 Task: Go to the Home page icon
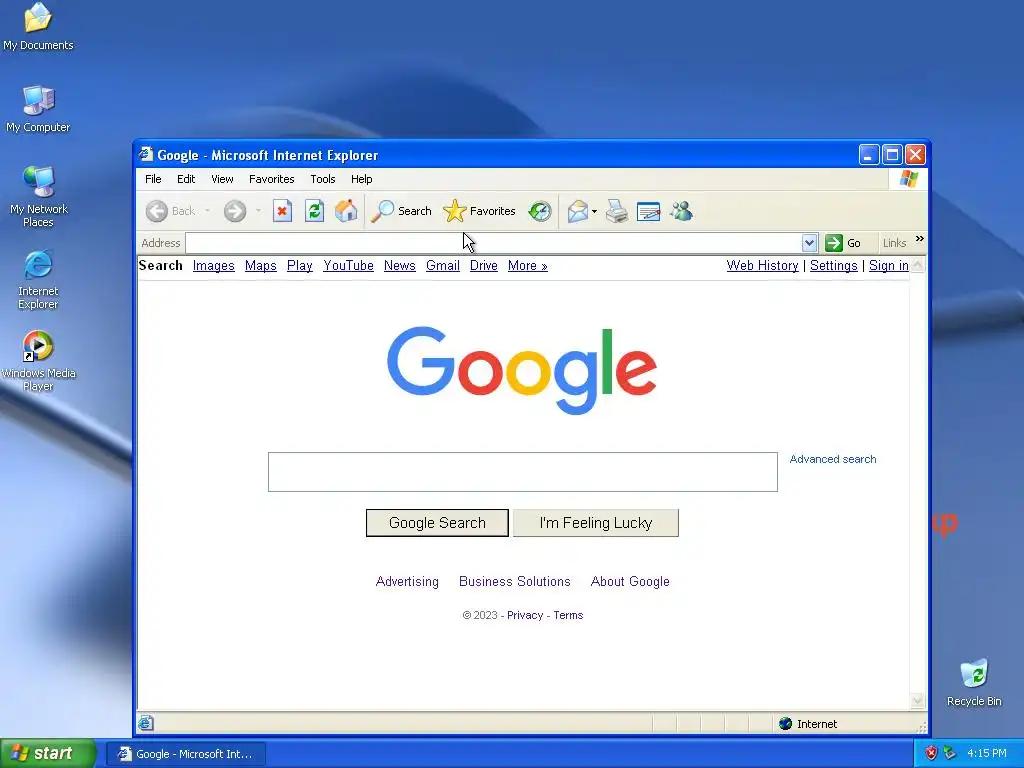tap(346, 211)
